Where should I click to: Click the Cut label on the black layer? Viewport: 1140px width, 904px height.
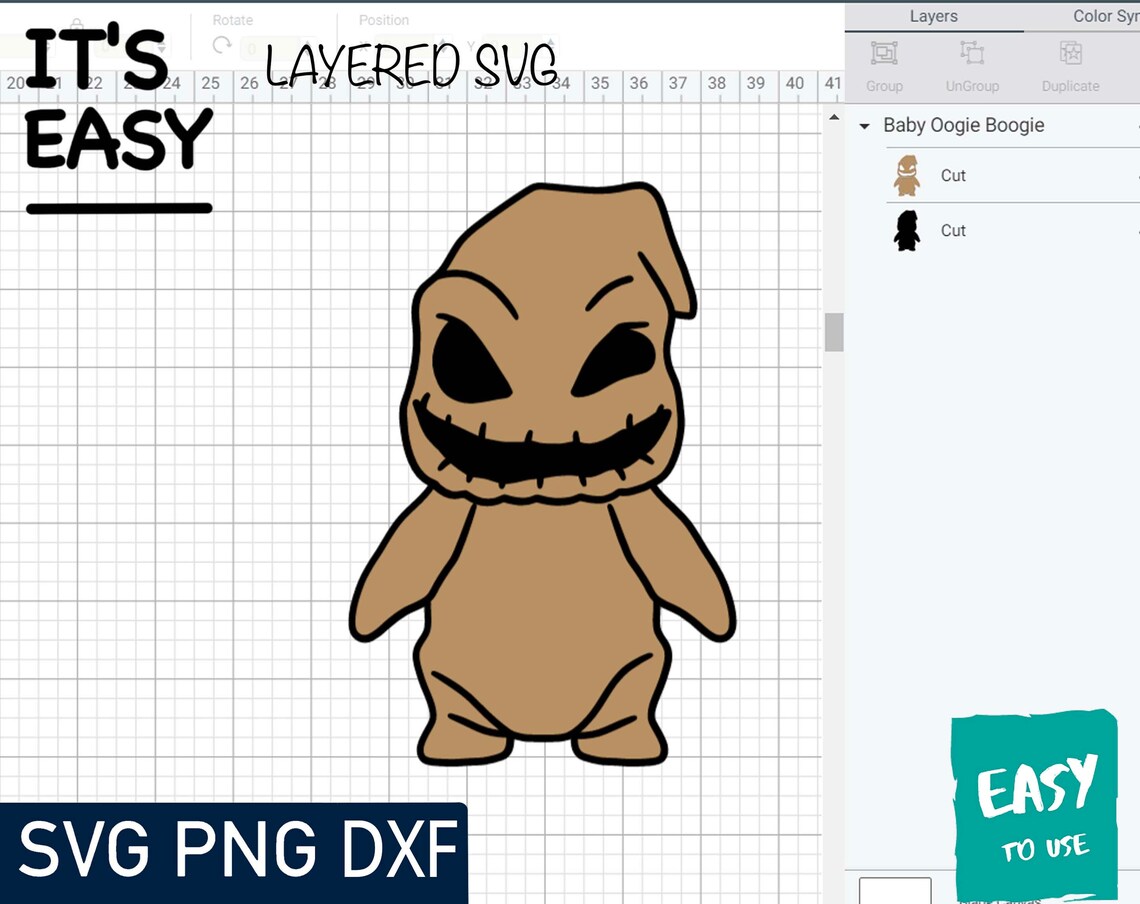click(952, 230)
